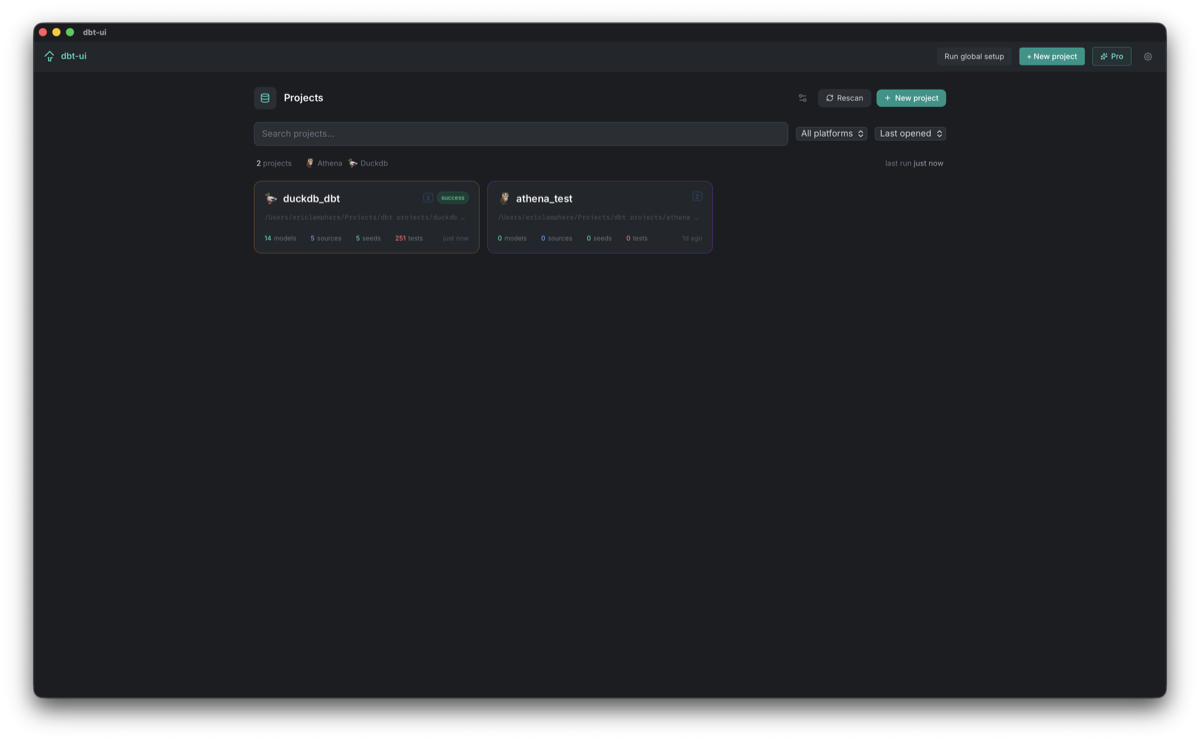Focus the Search projects field
Image resolution: width=1200 pixels, height=742 pixels.
520,133
